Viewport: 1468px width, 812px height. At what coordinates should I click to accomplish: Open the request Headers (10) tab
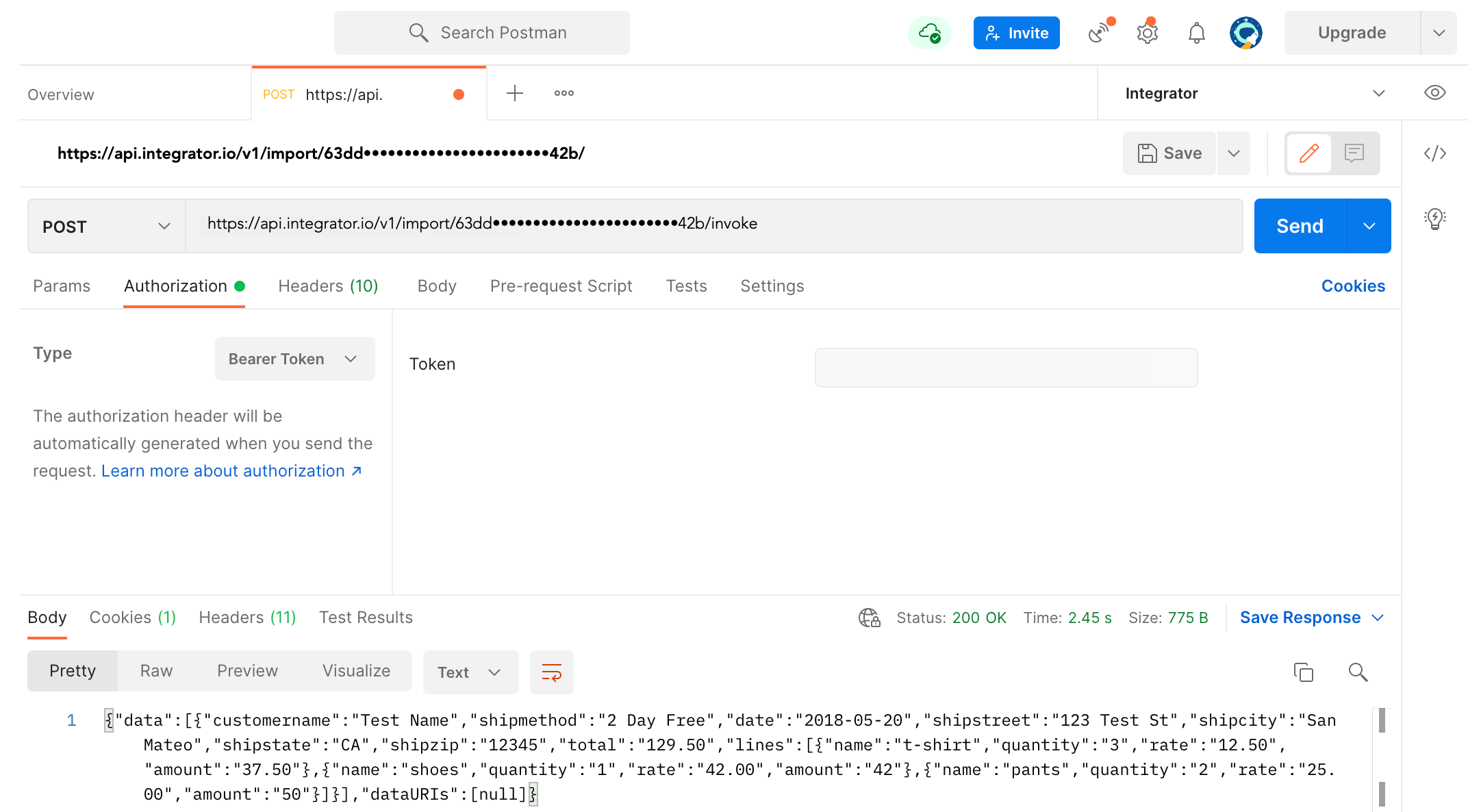point(328,286)
